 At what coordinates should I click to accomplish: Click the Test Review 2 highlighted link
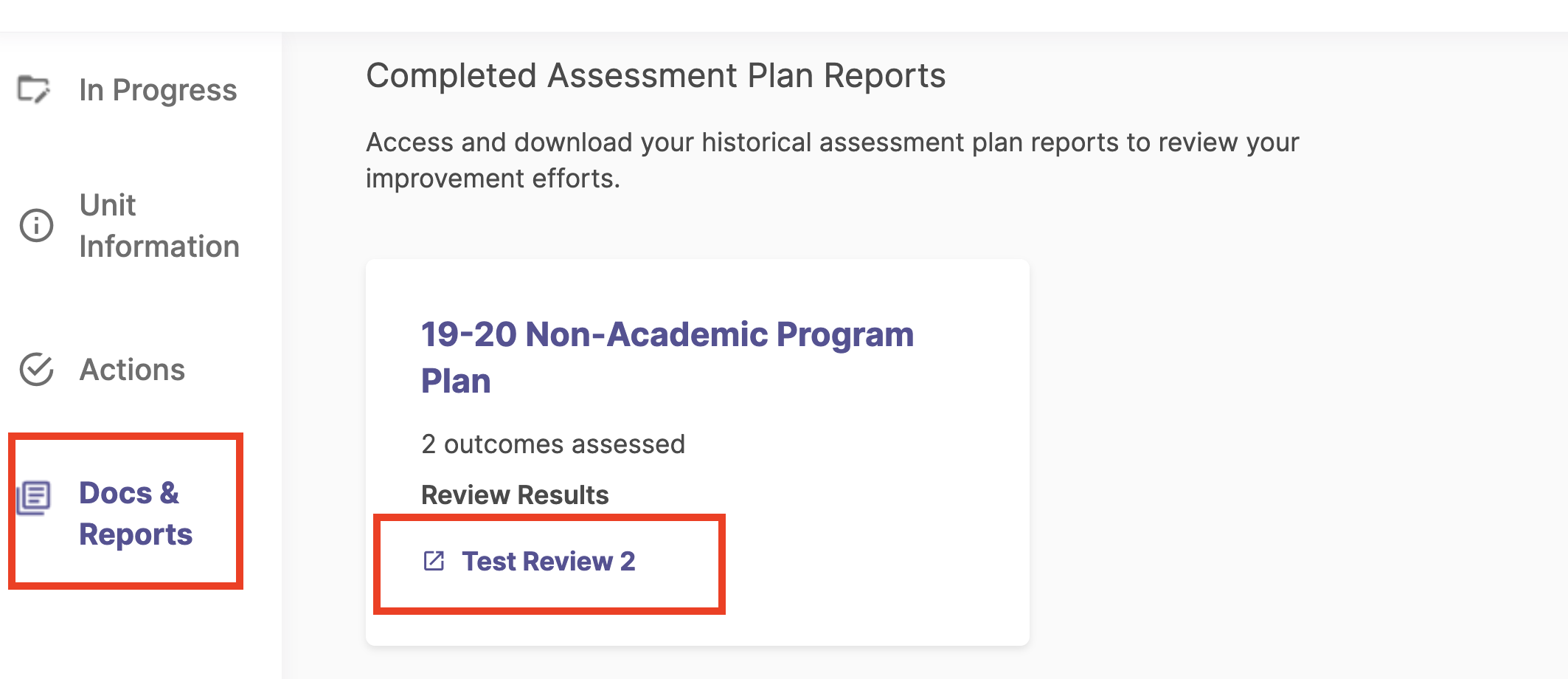549,562
